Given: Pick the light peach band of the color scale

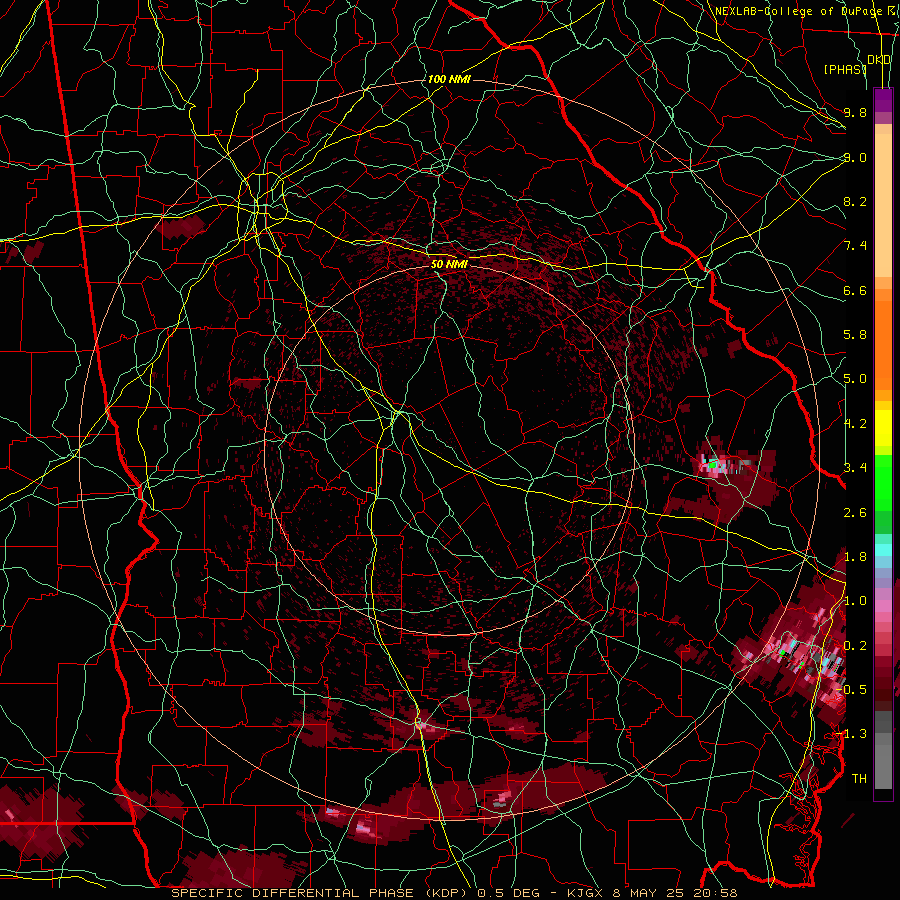Looking at the screenshot, I should (883, 205).
